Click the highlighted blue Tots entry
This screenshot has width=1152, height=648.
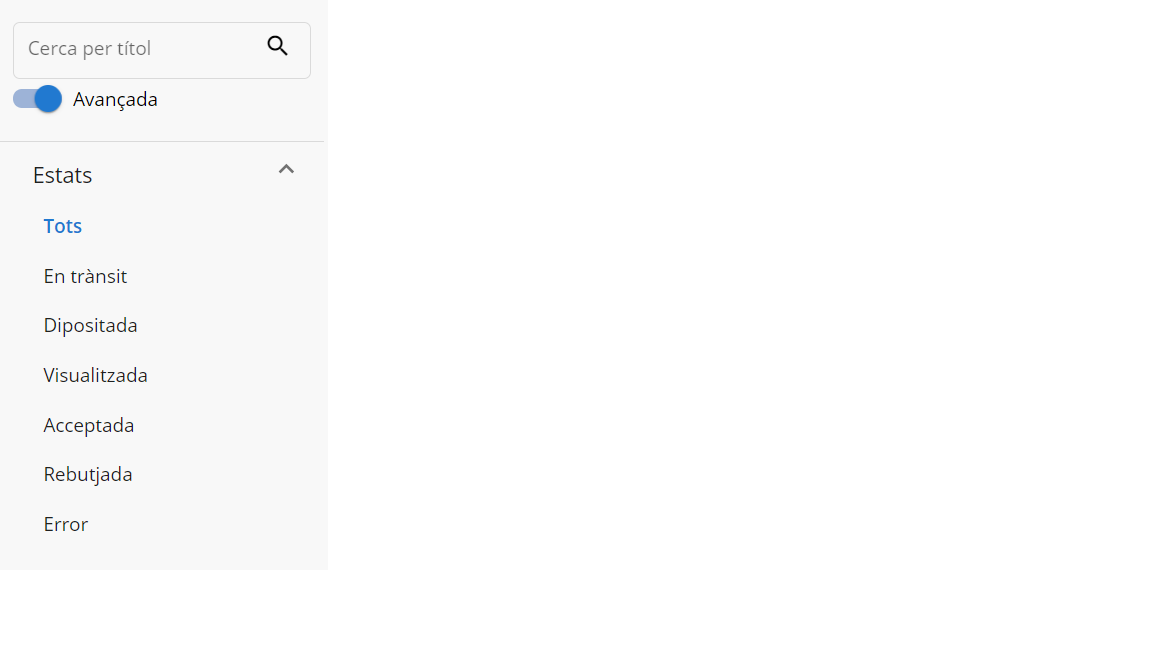62,226
